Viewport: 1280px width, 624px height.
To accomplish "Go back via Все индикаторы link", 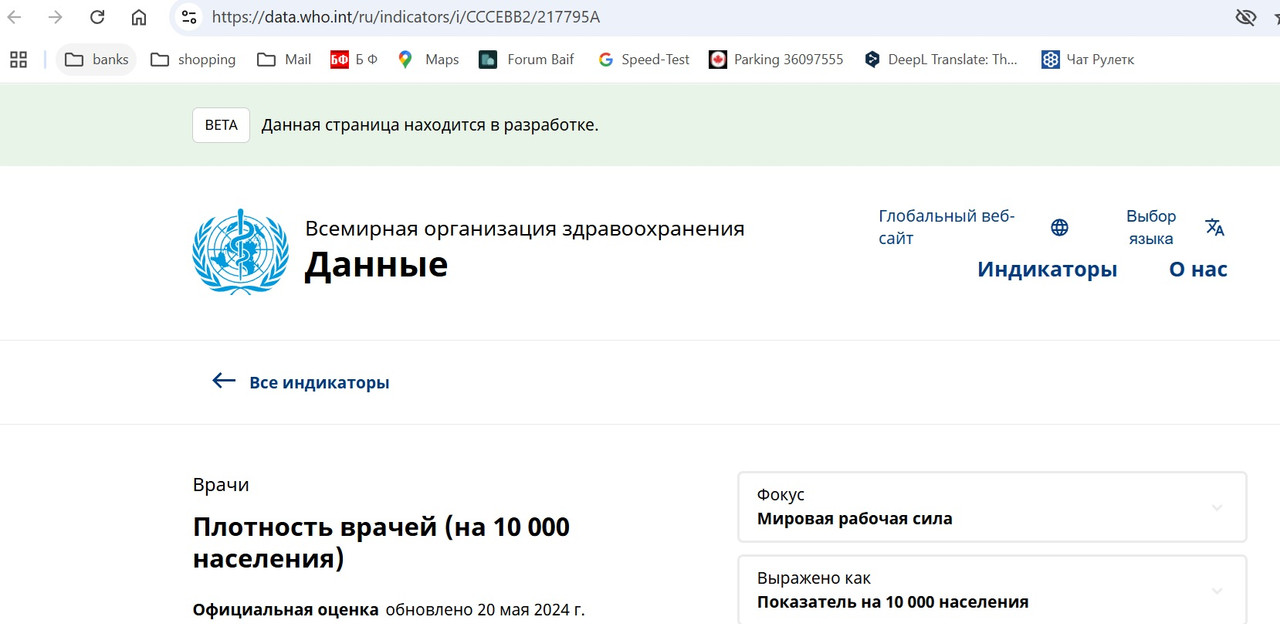I will (x=319, y=382).
